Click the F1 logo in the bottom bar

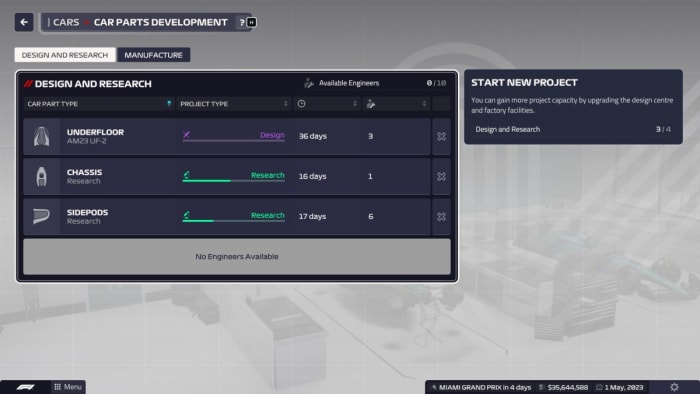[x=25, y=387]
